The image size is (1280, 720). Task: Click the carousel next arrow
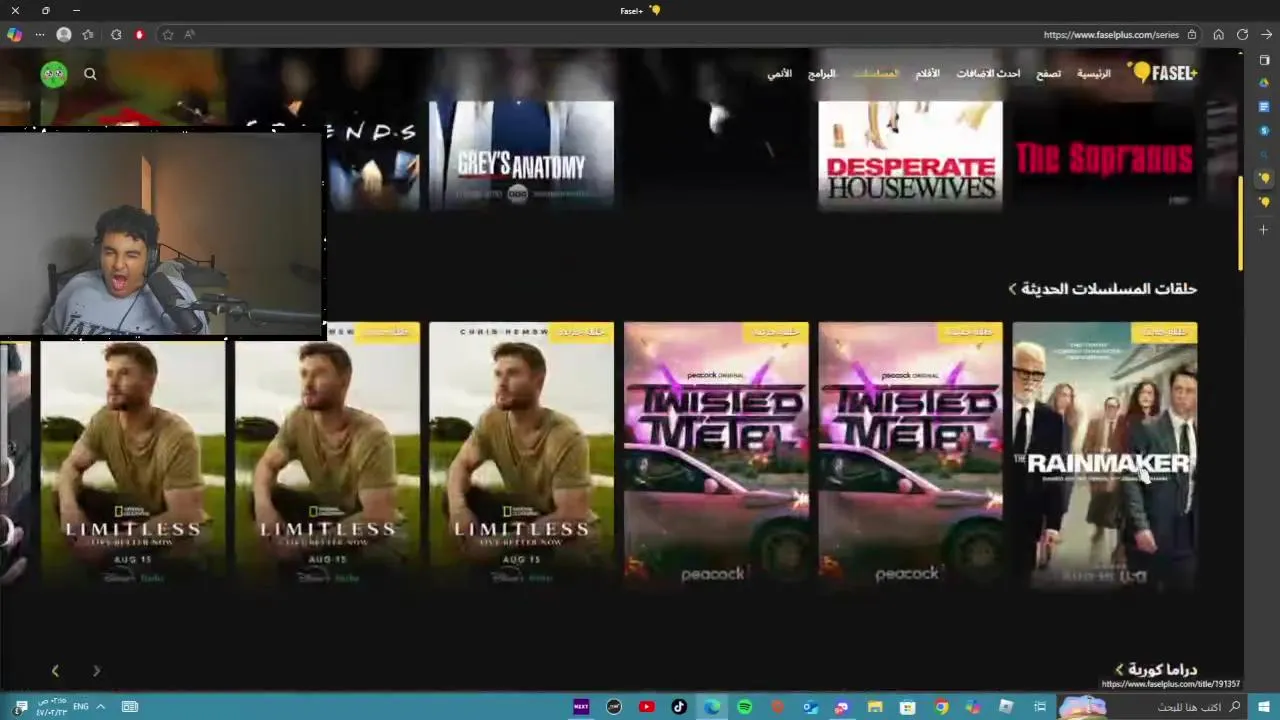pos(97,671)
